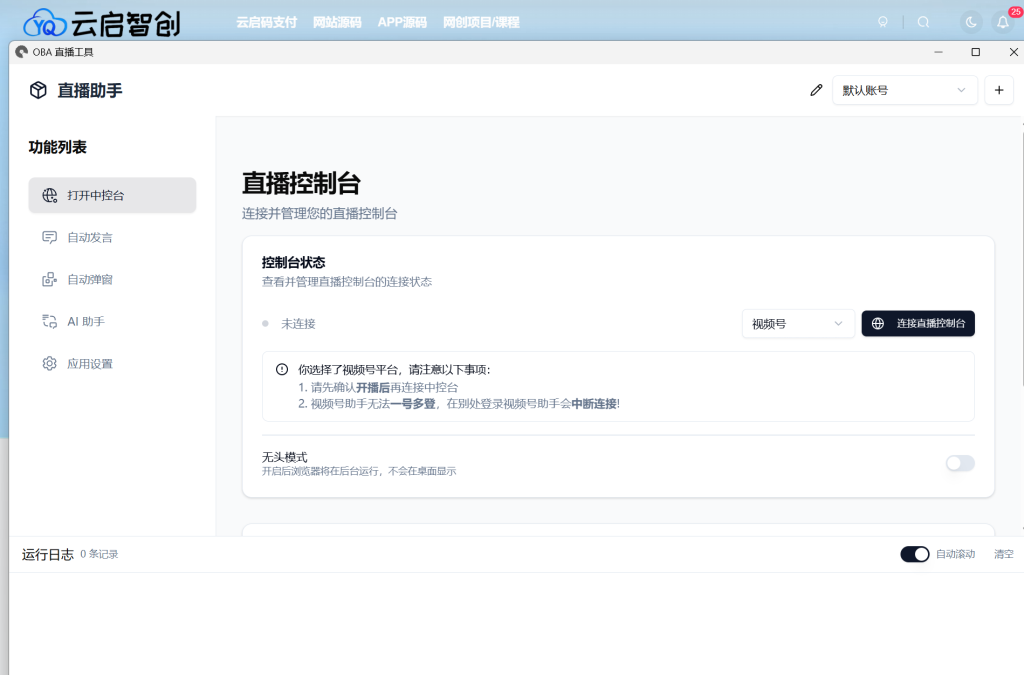Expand the 视频号 platform selector
Viewport: 1024px width, 675px height.
pos(797,323)
